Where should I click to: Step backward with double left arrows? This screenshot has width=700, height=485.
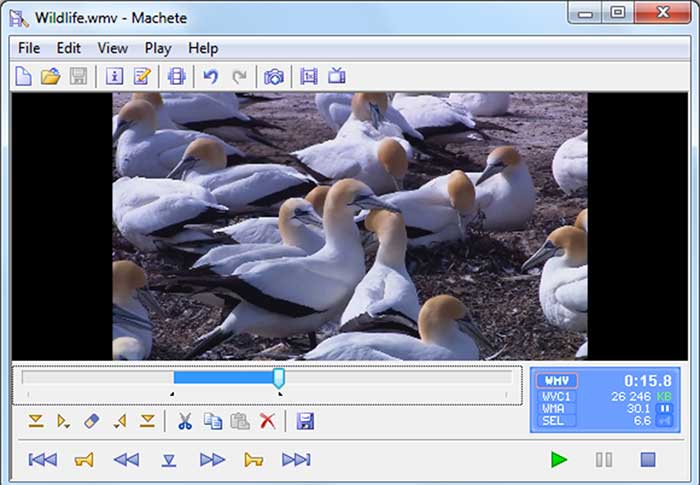[126, 460]
